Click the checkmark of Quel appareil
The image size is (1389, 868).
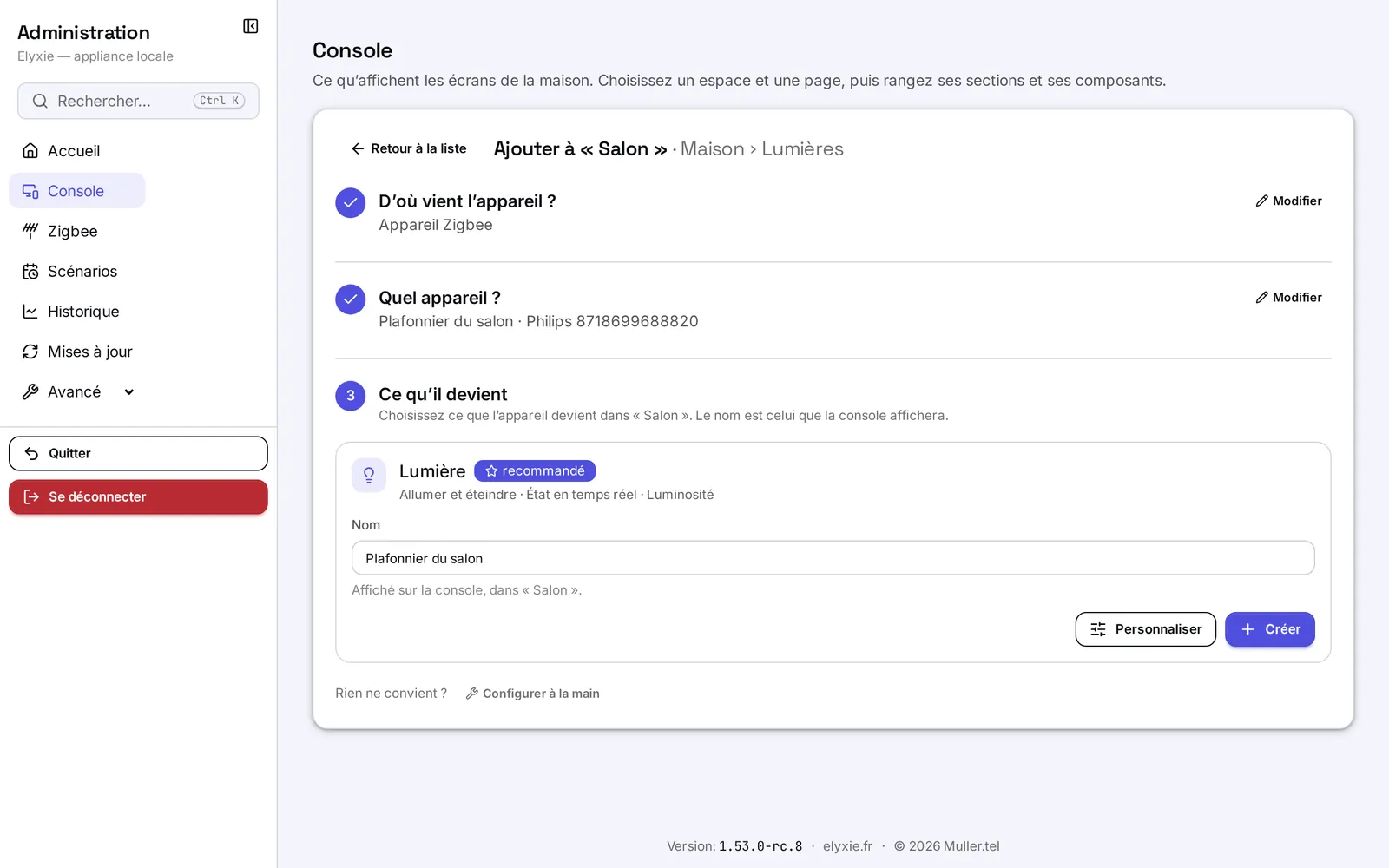point(351,299)
